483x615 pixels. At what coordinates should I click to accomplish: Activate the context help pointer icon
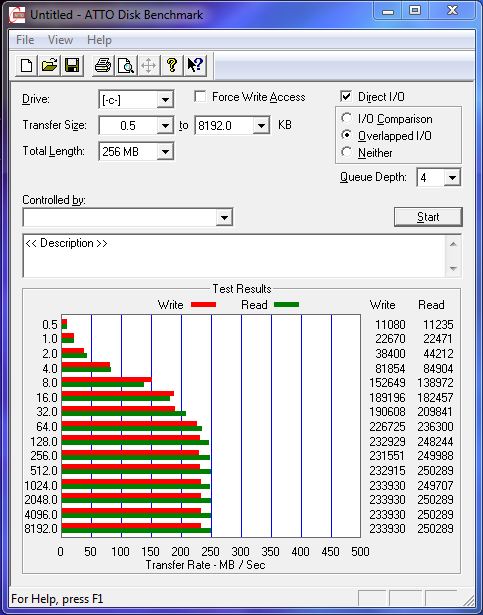click(x=195, y=65)
